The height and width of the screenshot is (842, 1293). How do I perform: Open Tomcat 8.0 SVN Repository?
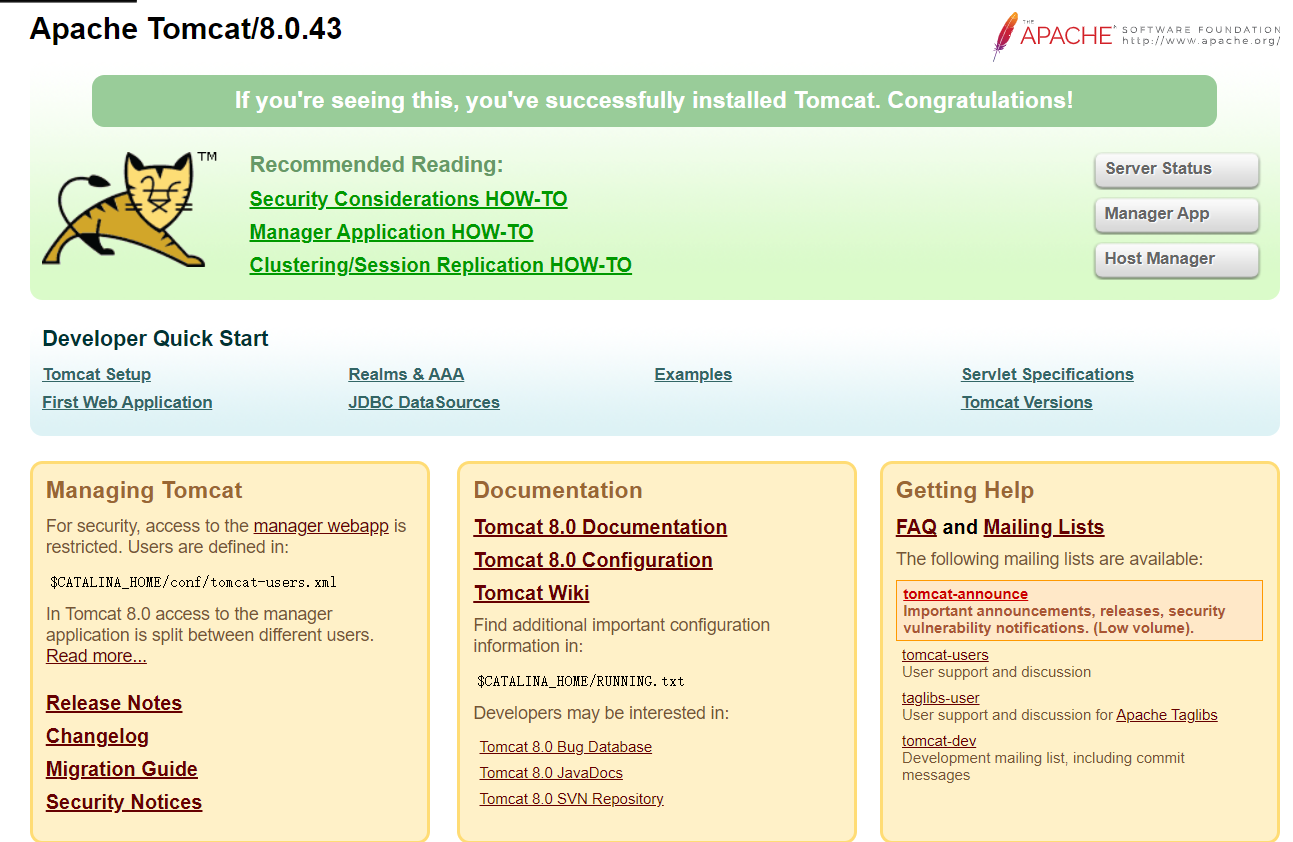coord(571,799)
